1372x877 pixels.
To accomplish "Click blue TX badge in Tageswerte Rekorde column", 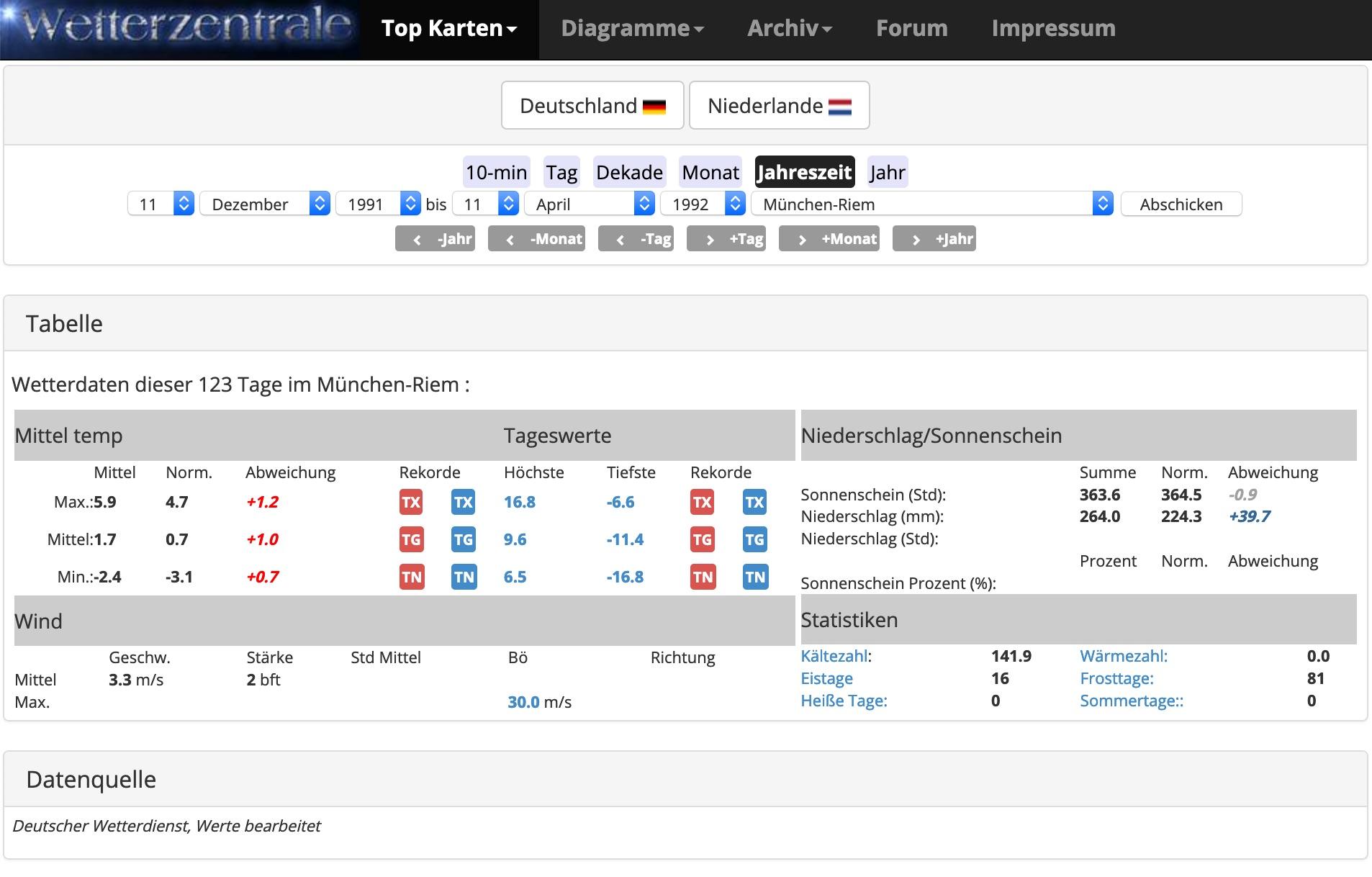I will coord(754,502).
